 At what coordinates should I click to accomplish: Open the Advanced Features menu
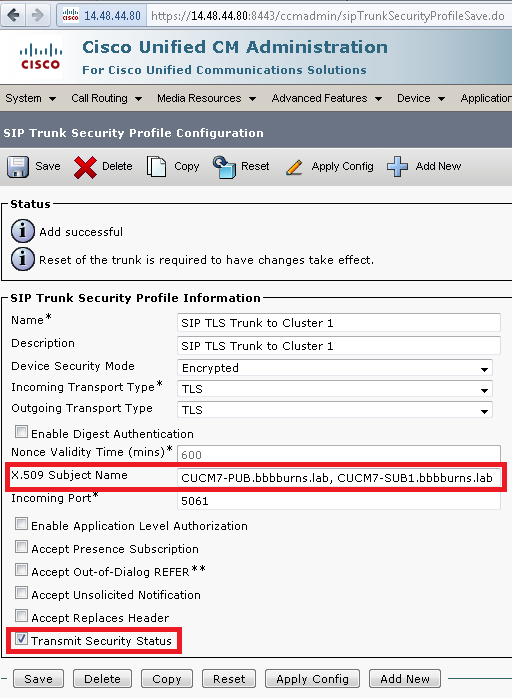pos(327,98)
